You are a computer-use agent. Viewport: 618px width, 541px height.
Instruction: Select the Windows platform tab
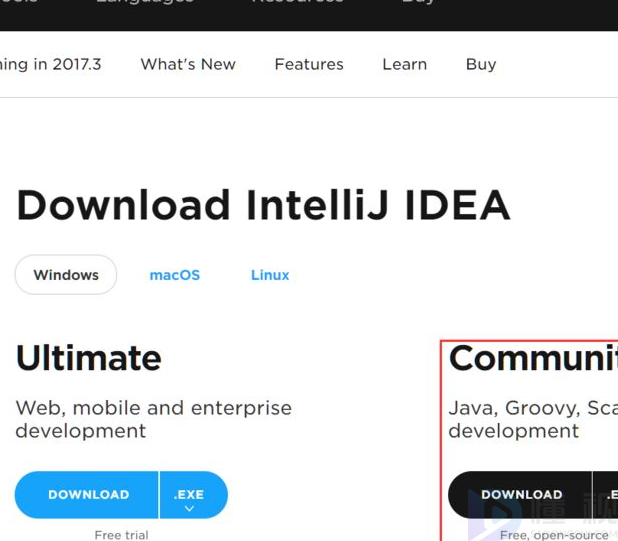pos(66,275)
